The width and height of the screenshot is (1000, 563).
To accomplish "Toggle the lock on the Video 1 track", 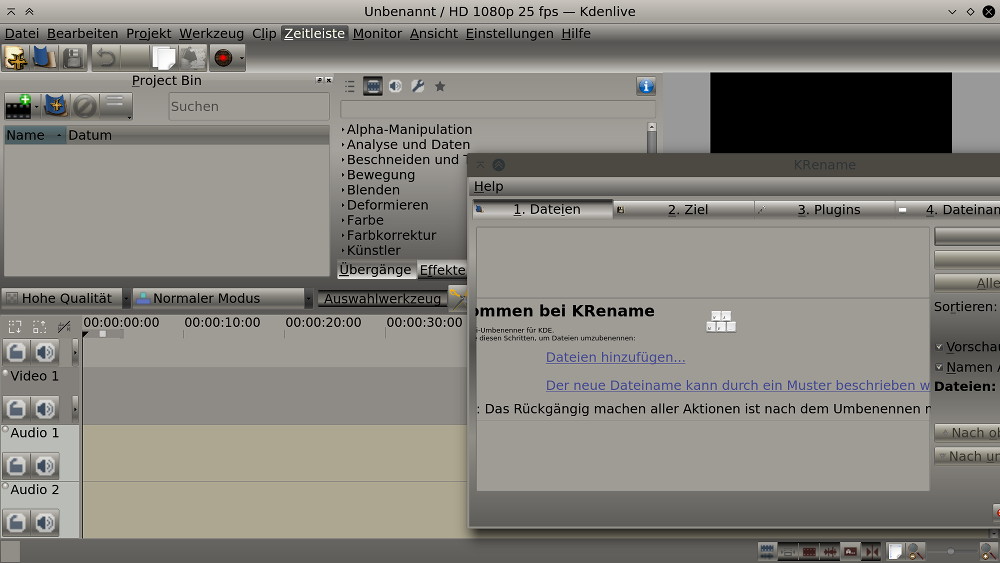I will click(x=17, y=409).
